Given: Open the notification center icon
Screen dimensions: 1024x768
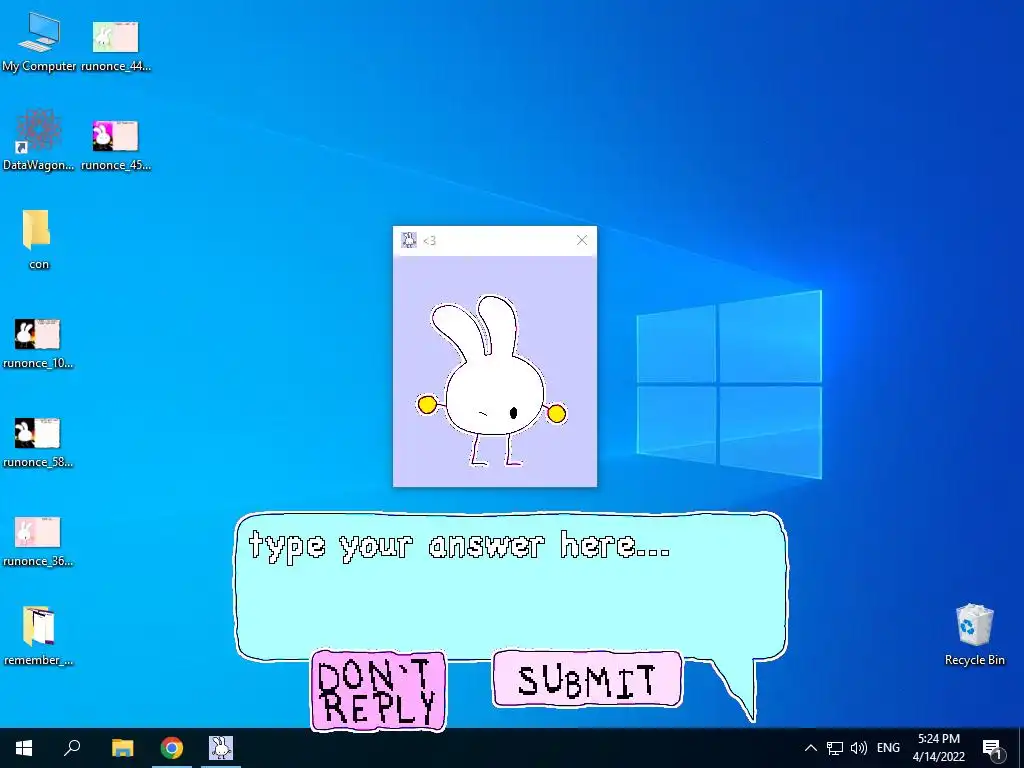Looking at the screenshot, I should pos(992,748).
